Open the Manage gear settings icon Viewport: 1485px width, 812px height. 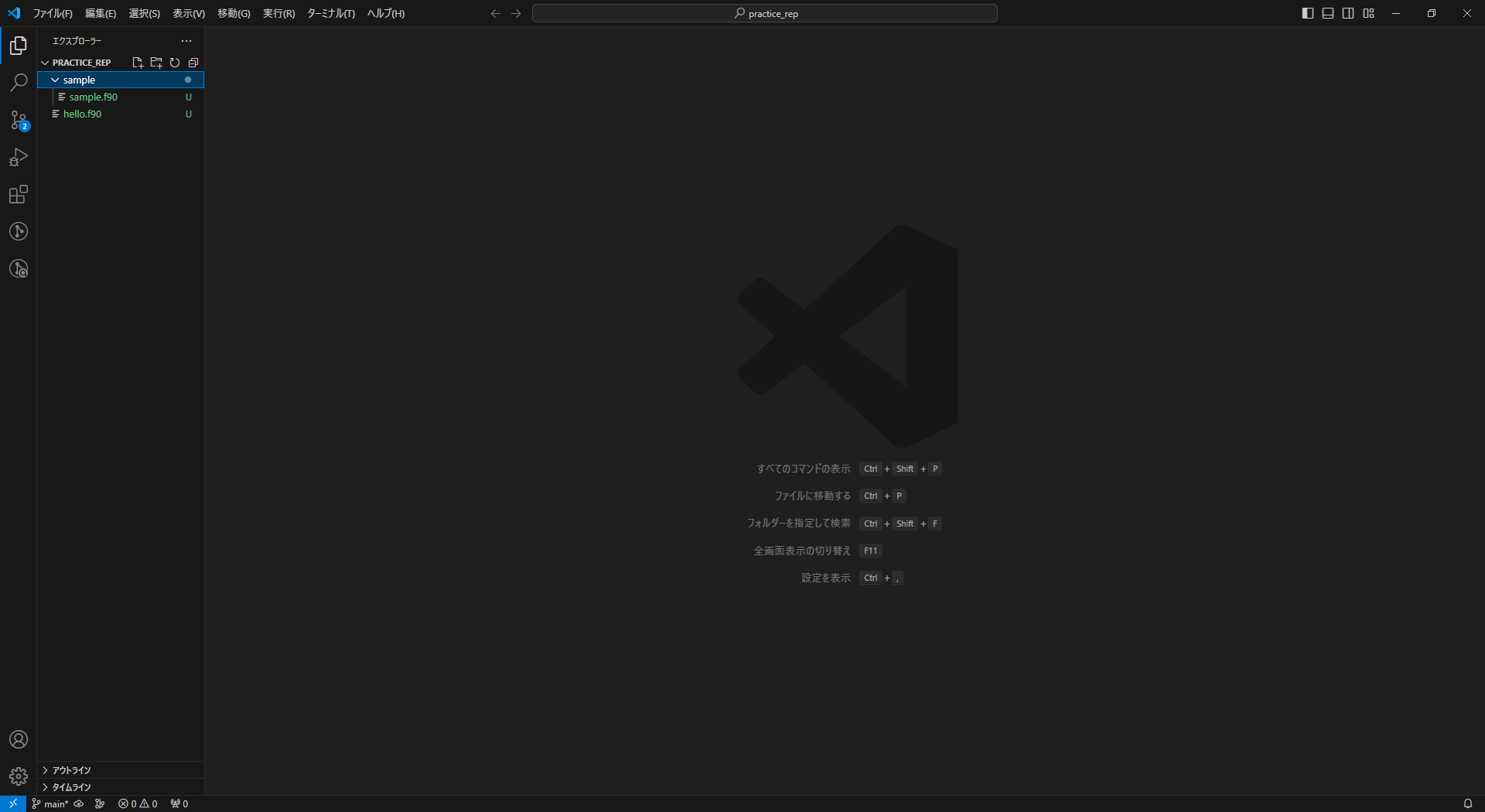pyautogui.click(x=19, y=776)
